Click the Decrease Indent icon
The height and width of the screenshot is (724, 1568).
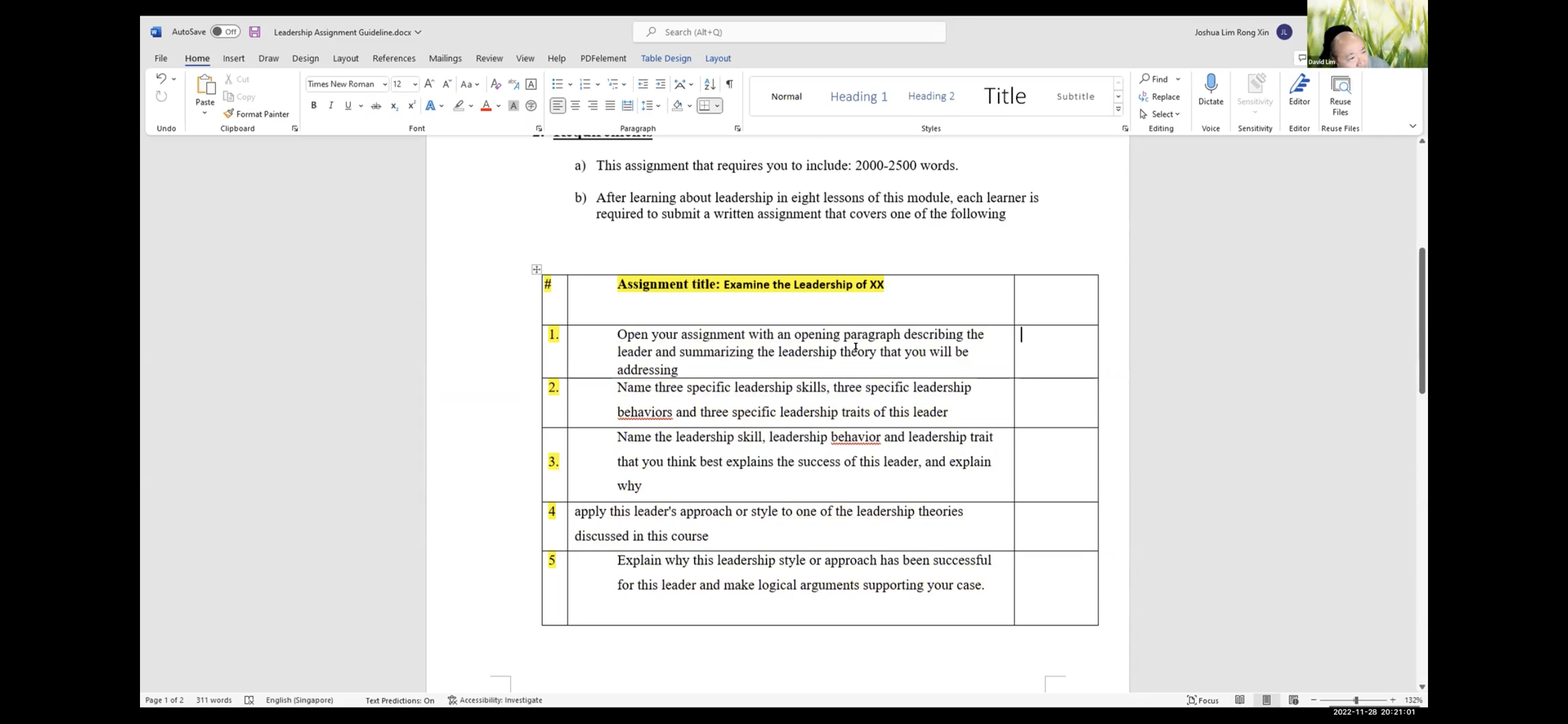(642, 84)
